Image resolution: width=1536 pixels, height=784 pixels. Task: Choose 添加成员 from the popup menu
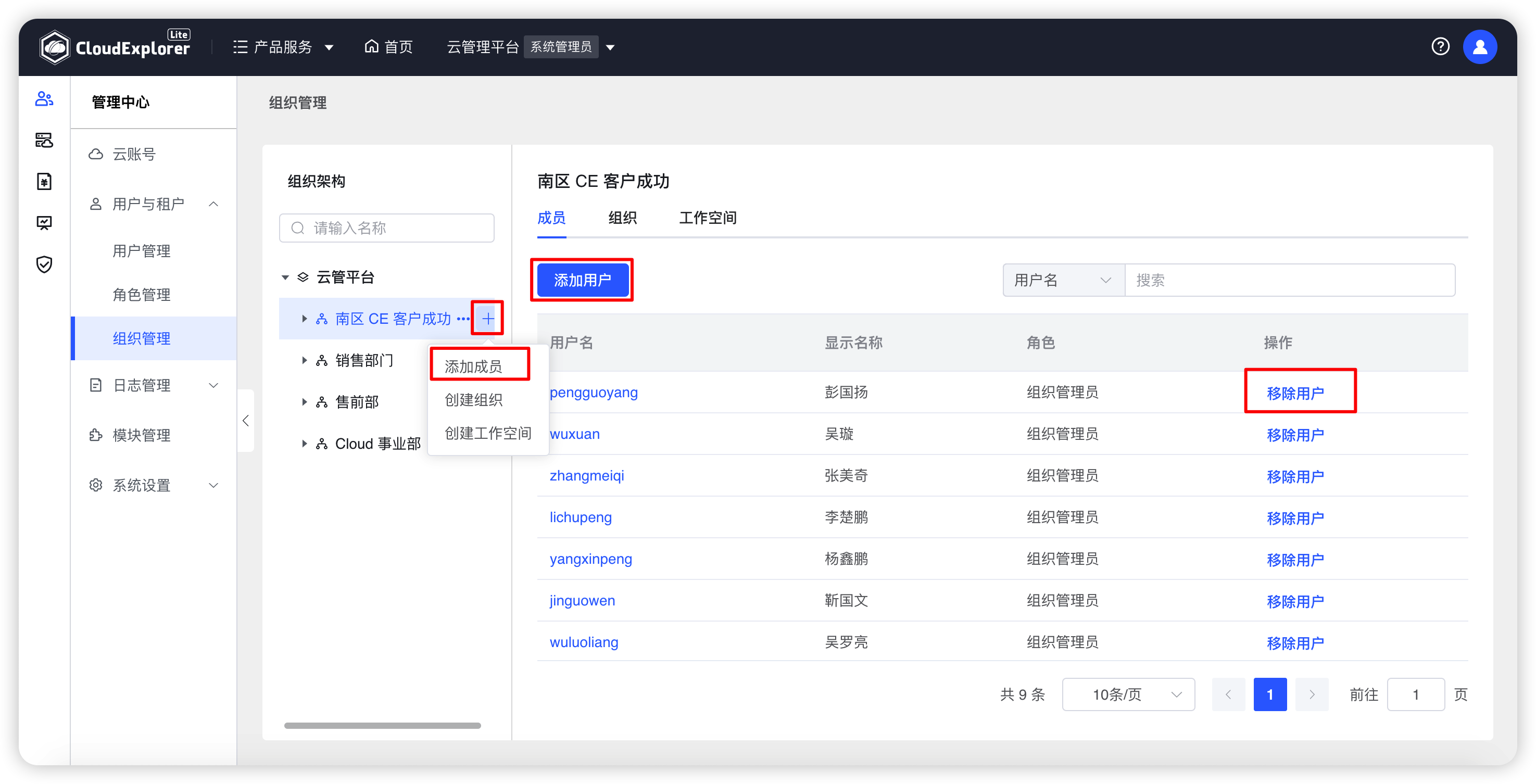click(x=473, y=366)
